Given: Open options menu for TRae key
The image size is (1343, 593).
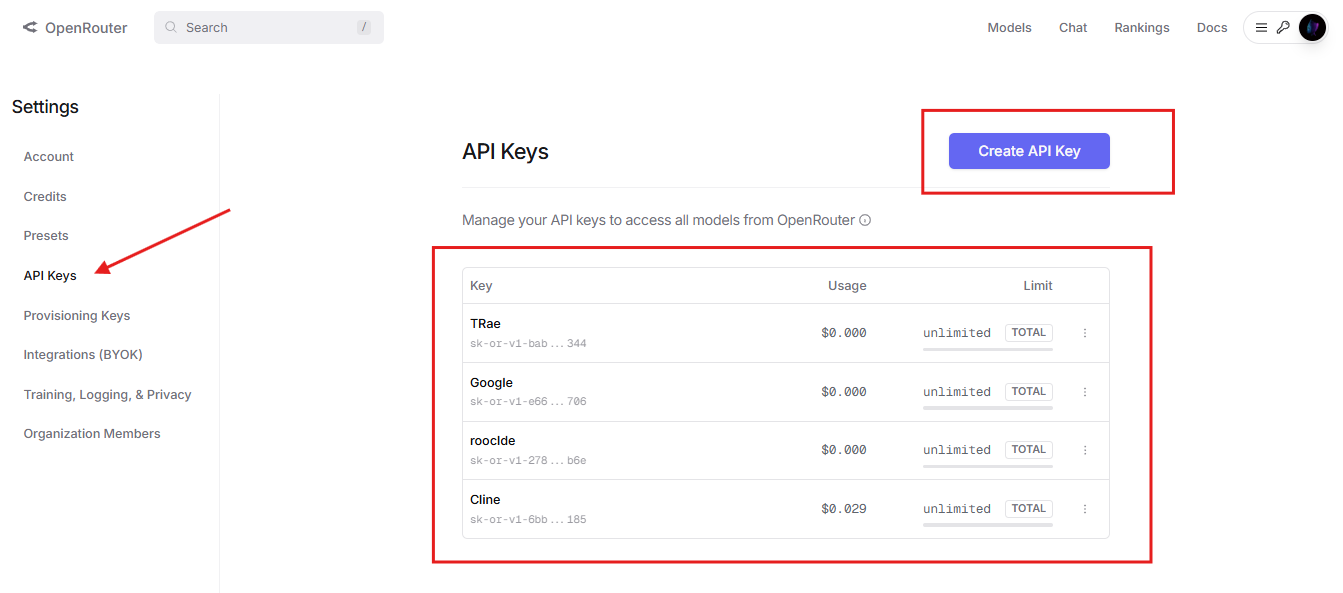Looking at the screenshot, I should (1085, 333).
